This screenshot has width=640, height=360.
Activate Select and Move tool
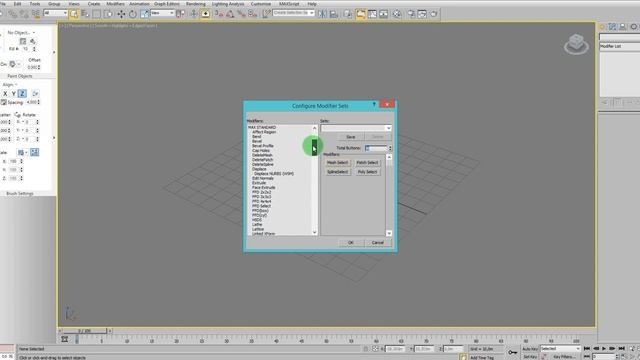(x=121, y=14)
